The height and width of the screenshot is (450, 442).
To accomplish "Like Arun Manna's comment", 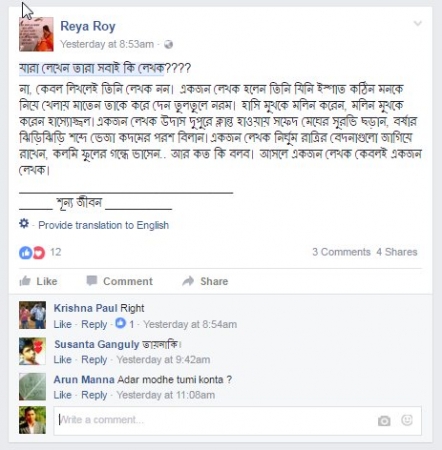I will 63,395.
